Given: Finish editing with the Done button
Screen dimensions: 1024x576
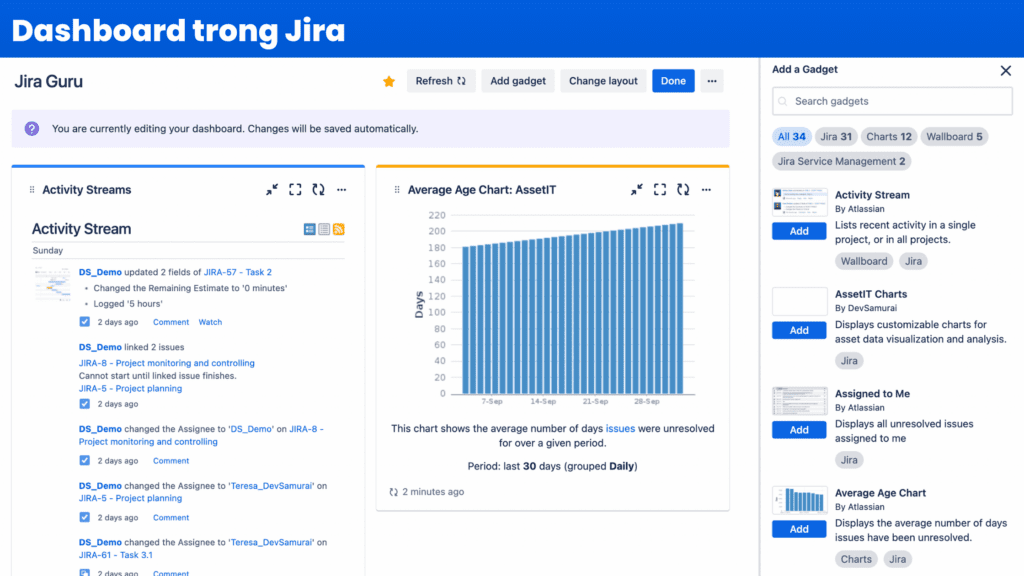Looking at the screenshot, I should coord(673,81).
